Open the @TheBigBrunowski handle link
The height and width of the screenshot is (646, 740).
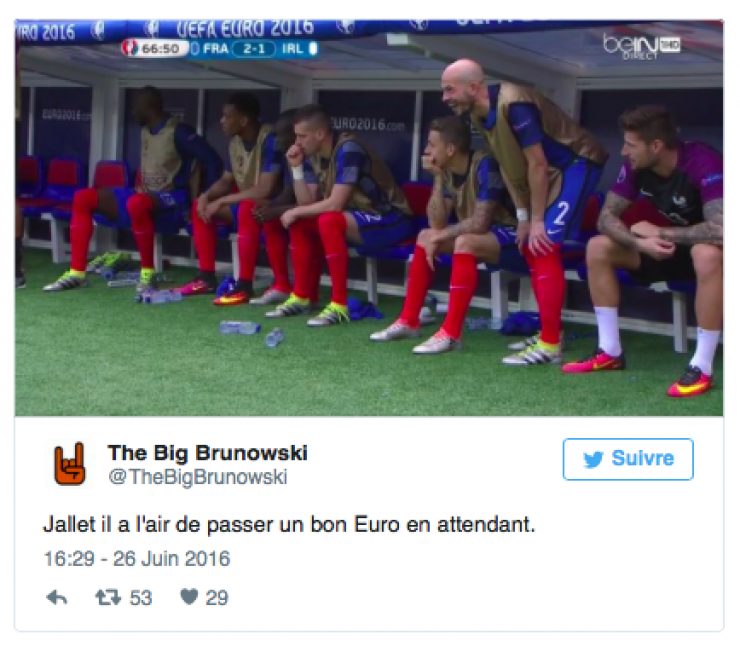tap(198, 477)
